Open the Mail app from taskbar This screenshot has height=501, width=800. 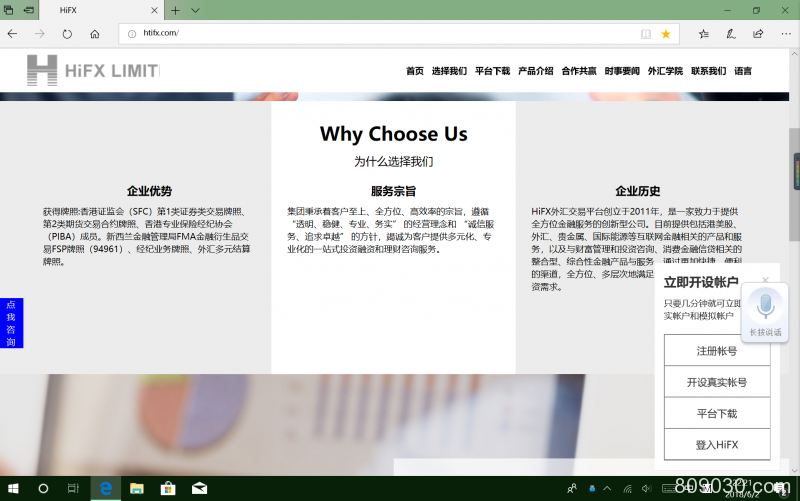(x=199, y=489)
